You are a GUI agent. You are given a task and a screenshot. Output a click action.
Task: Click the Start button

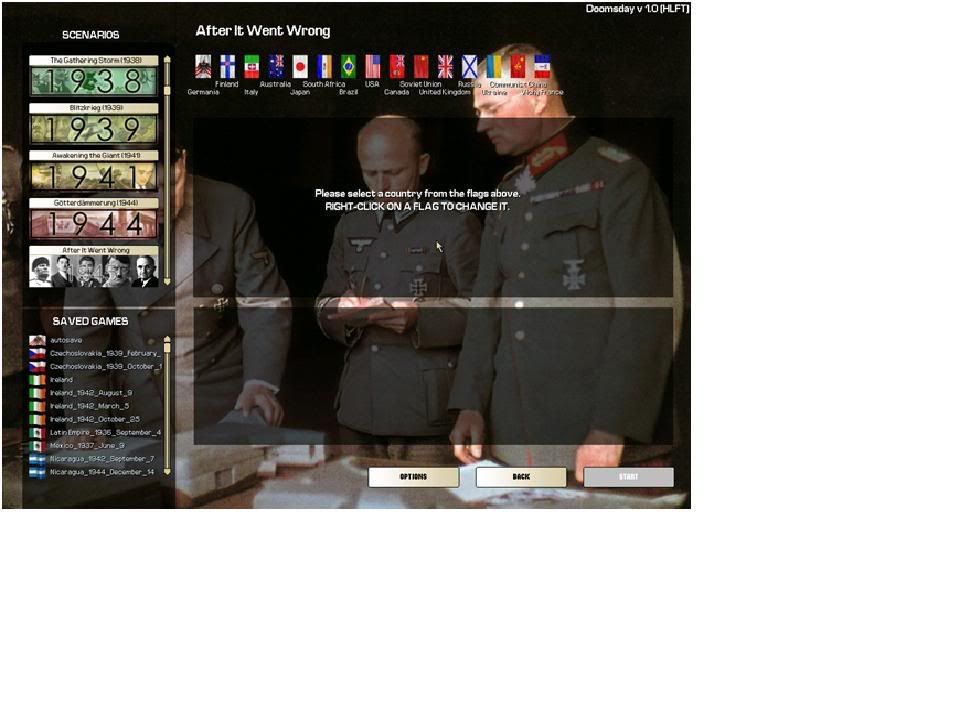click(x=628, y=477)
